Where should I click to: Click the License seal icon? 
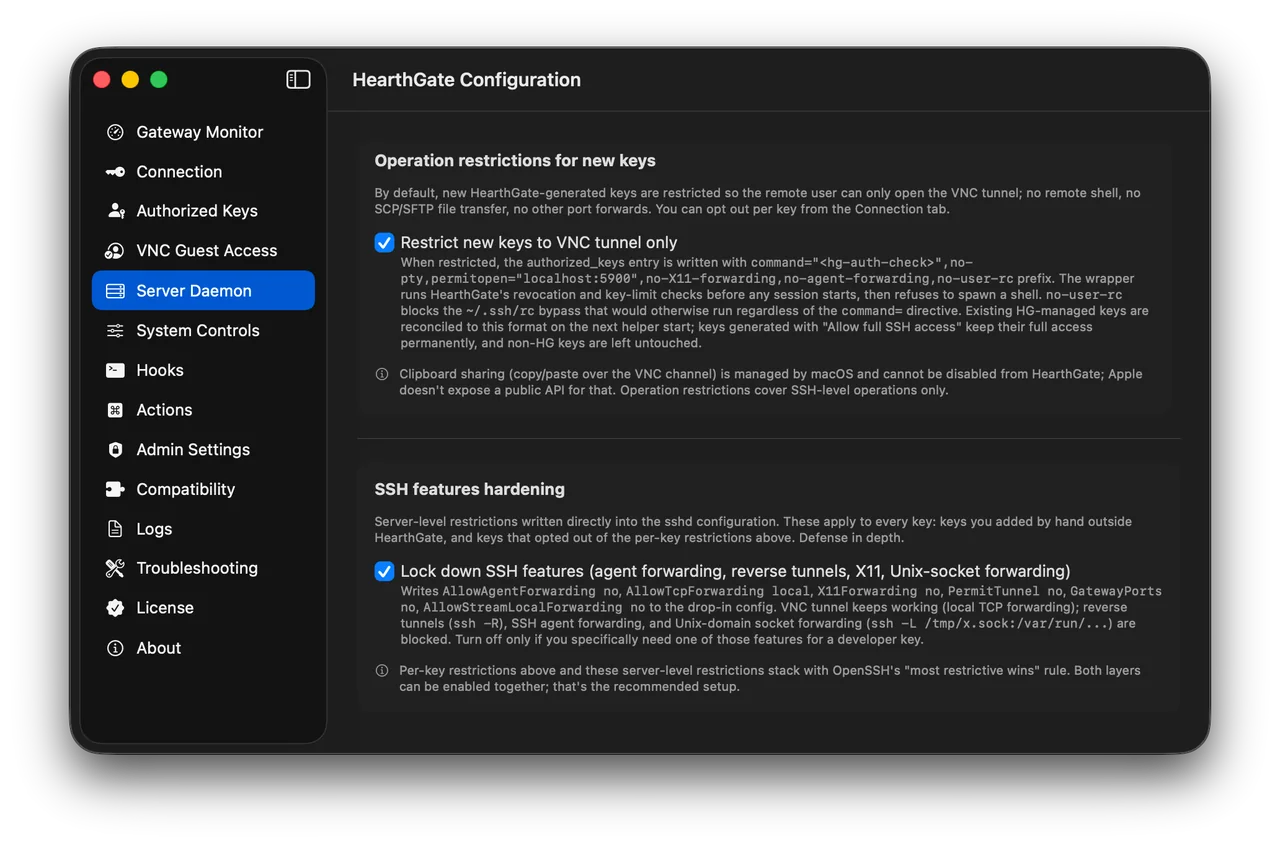tap(115, 608)
